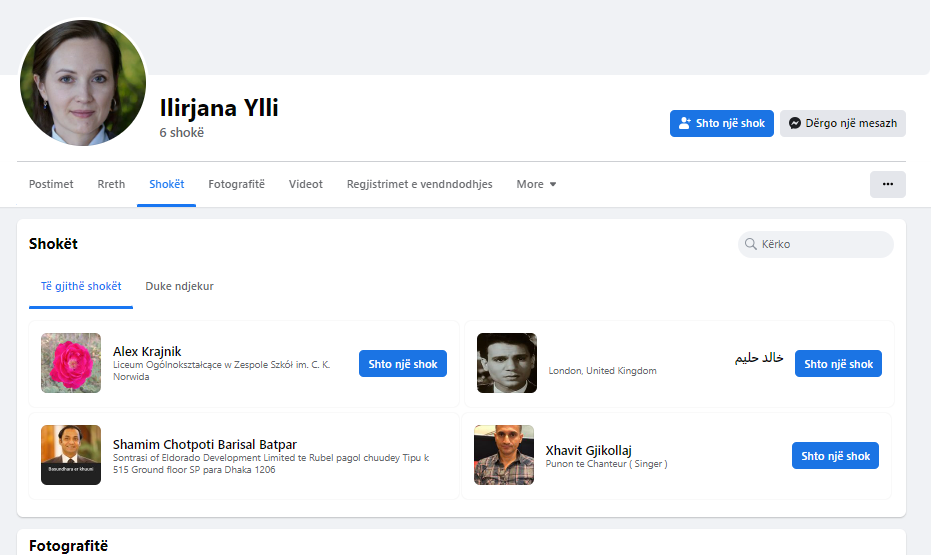
Task: Open the Fotografitë tab
Action: click(236, 184)
